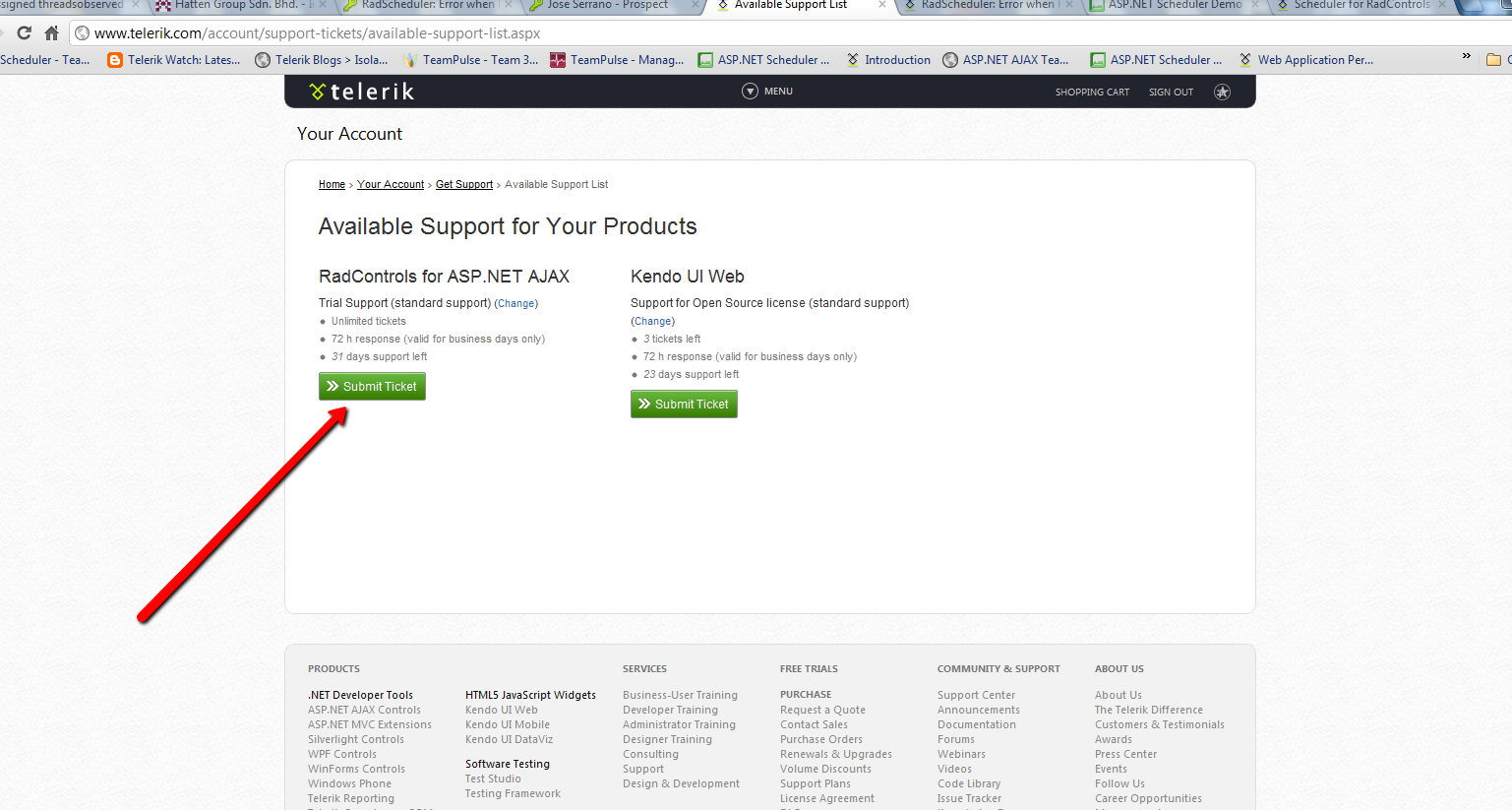Open Kendo UI Mobile footer link
The width and height of the screenshot is (1512, 810).
508,725
